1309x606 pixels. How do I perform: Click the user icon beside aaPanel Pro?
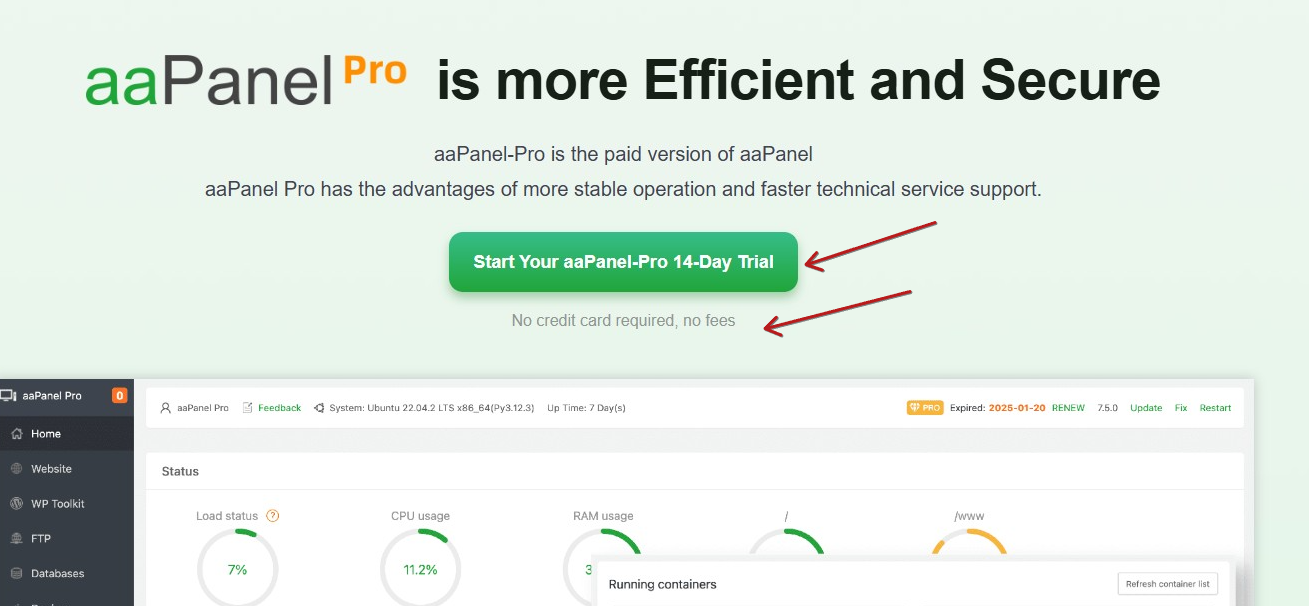point(166,408)
